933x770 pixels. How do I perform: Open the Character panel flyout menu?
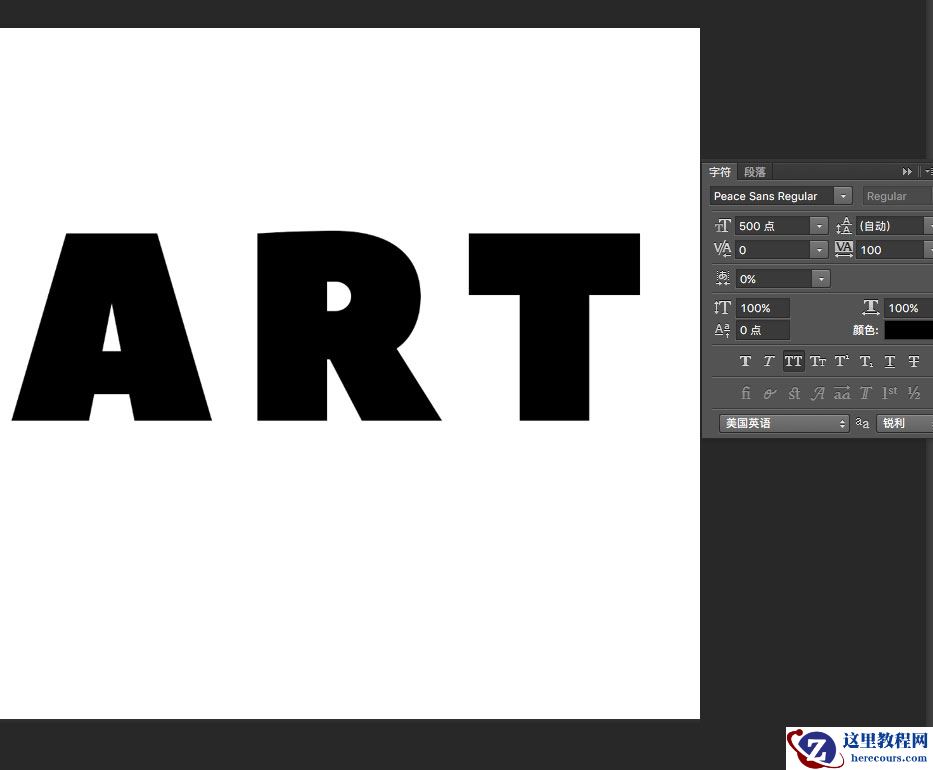point(928,172)
